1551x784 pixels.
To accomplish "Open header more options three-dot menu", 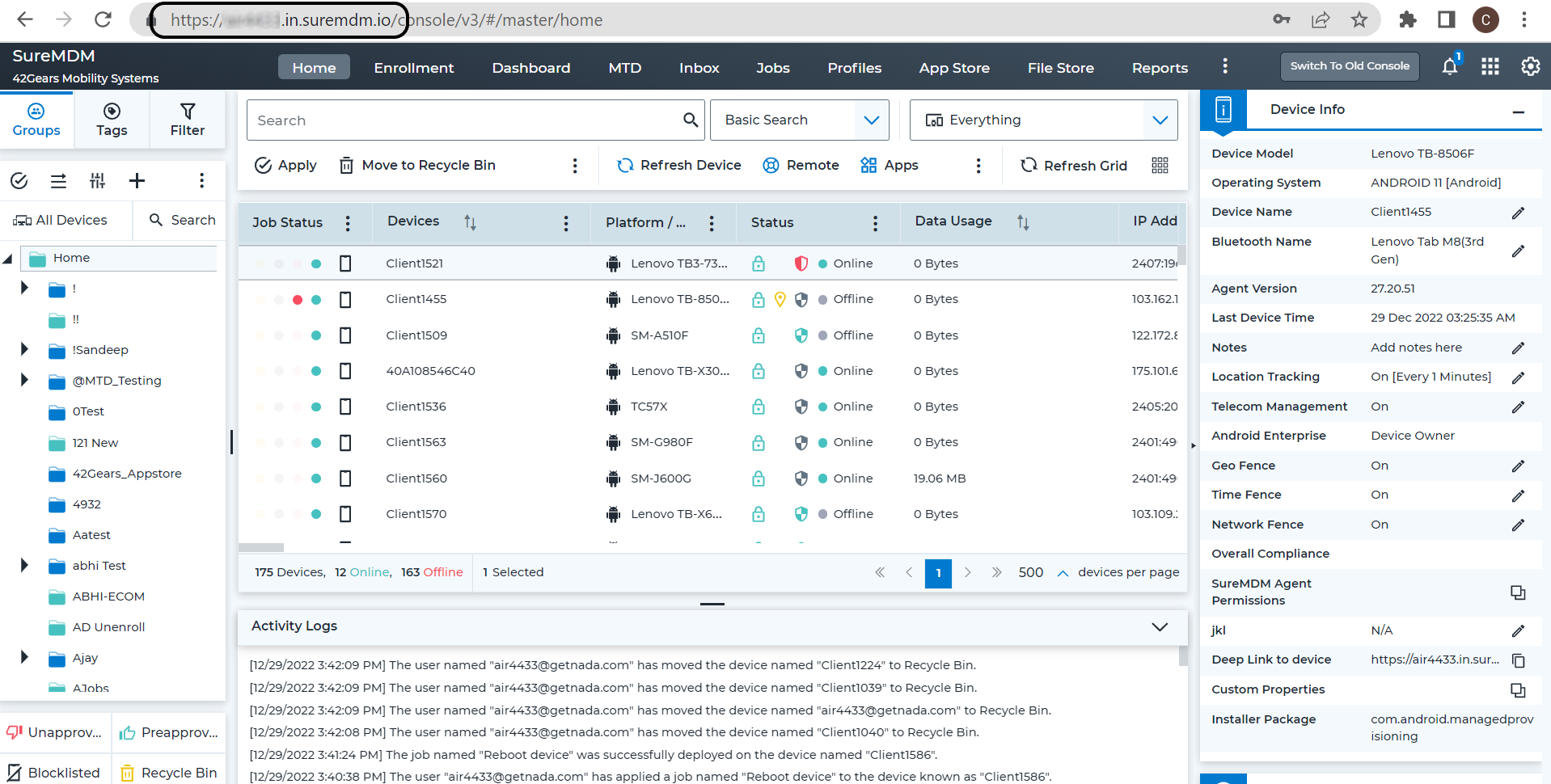I will click(1225, 66).
